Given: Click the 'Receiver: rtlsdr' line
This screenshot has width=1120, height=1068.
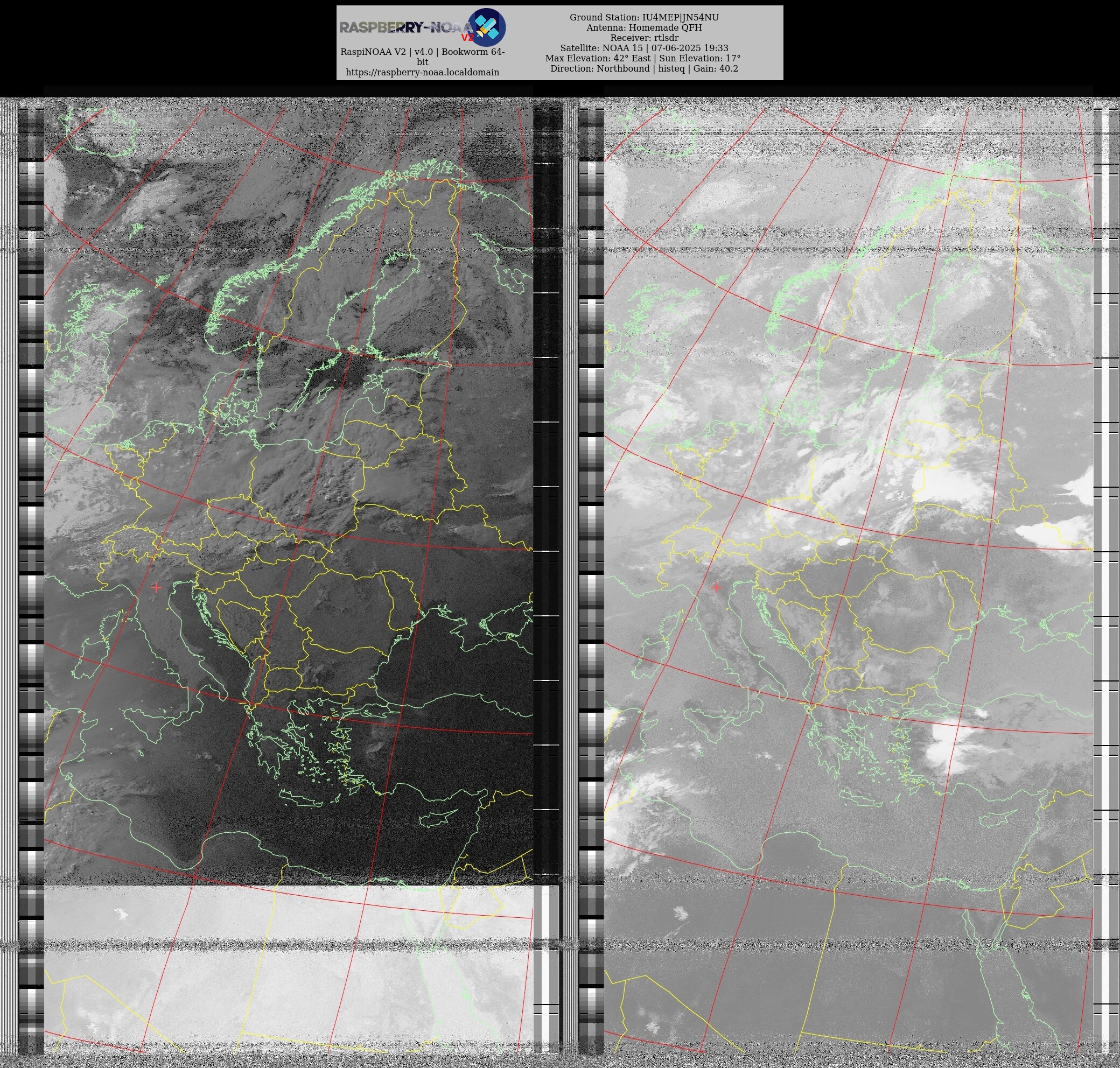Looking at the screenshot, I should pos(644,38).
